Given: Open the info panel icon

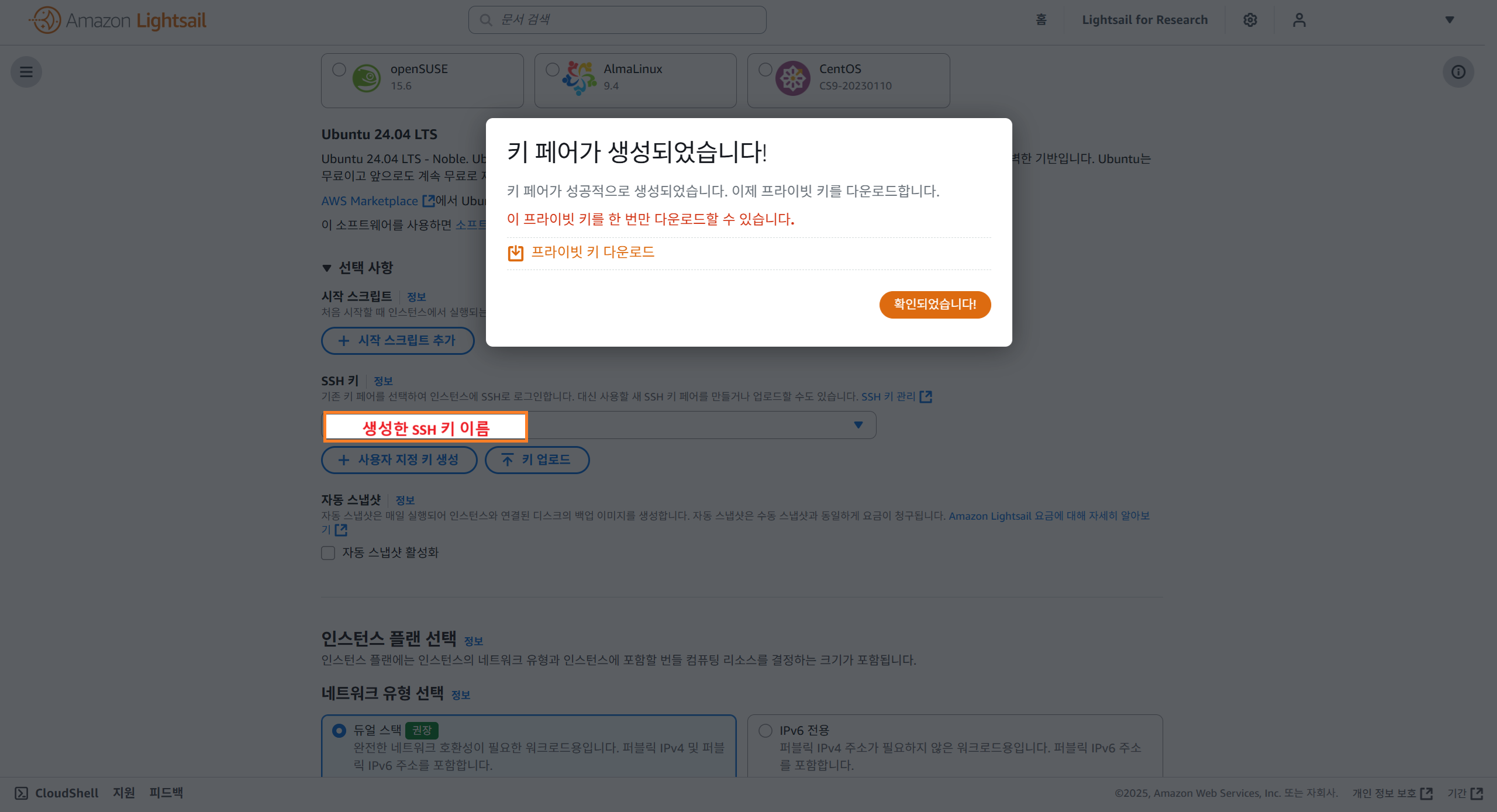Looking at the screenshot, I should coord(1458,72).
